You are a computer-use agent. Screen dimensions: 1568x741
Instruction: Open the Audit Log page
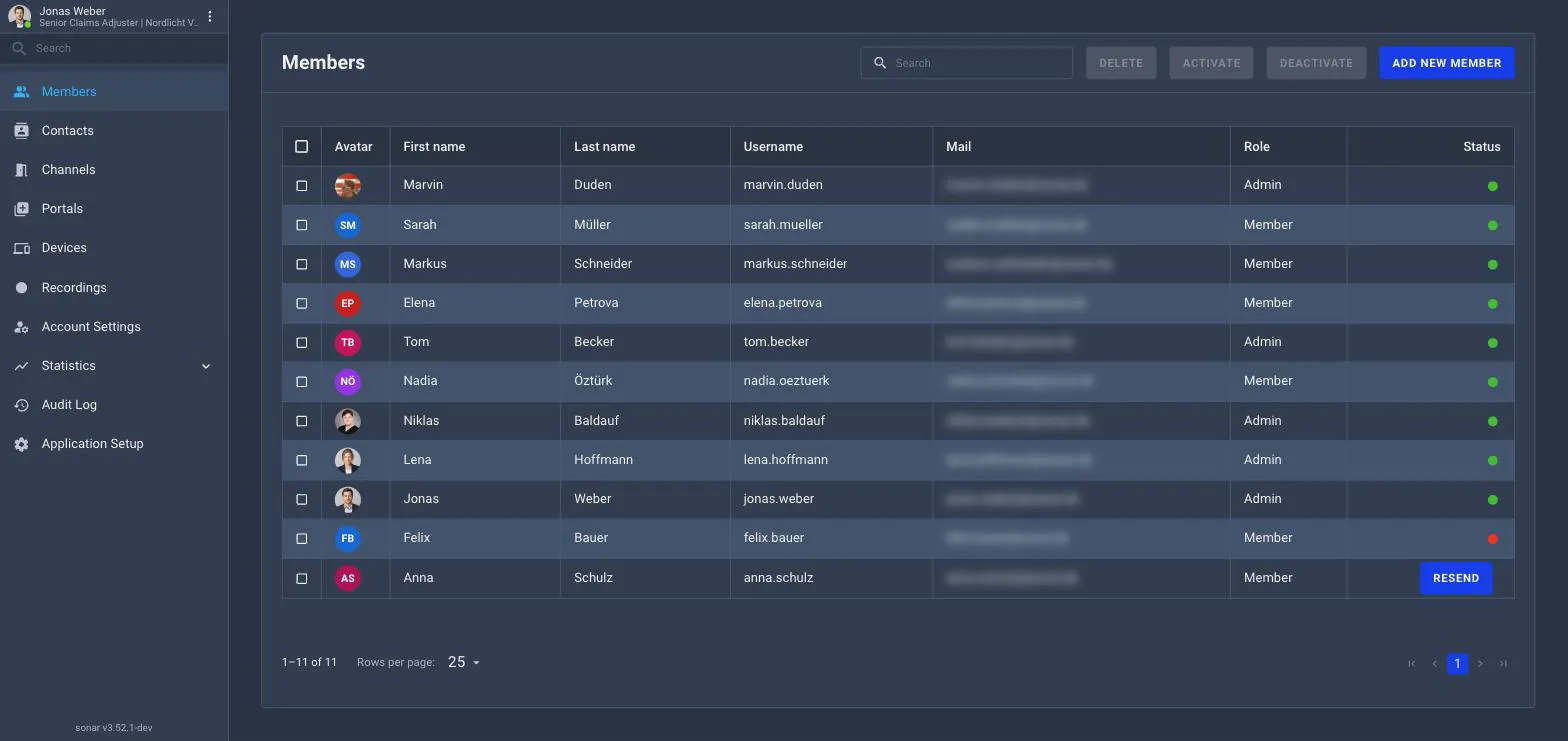point(114,405)
